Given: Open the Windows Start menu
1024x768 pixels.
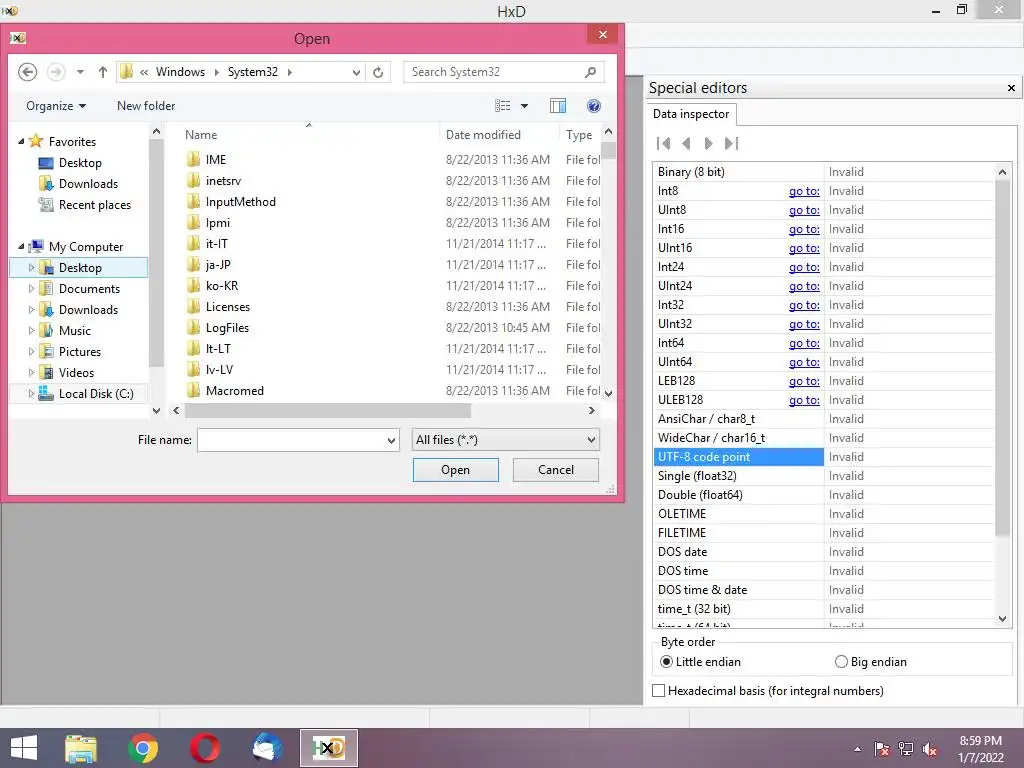Looking at the screenshot, I should pos(24,748).
